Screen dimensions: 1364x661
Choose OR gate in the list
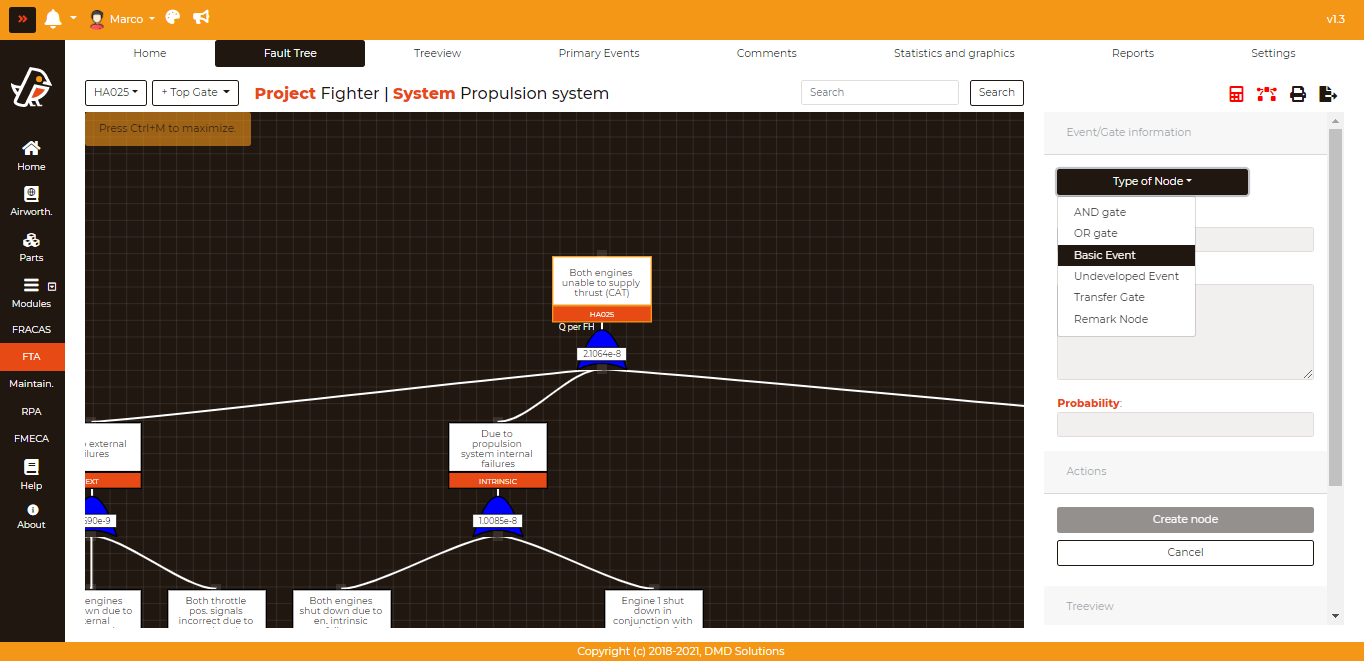coord(1096,233)
